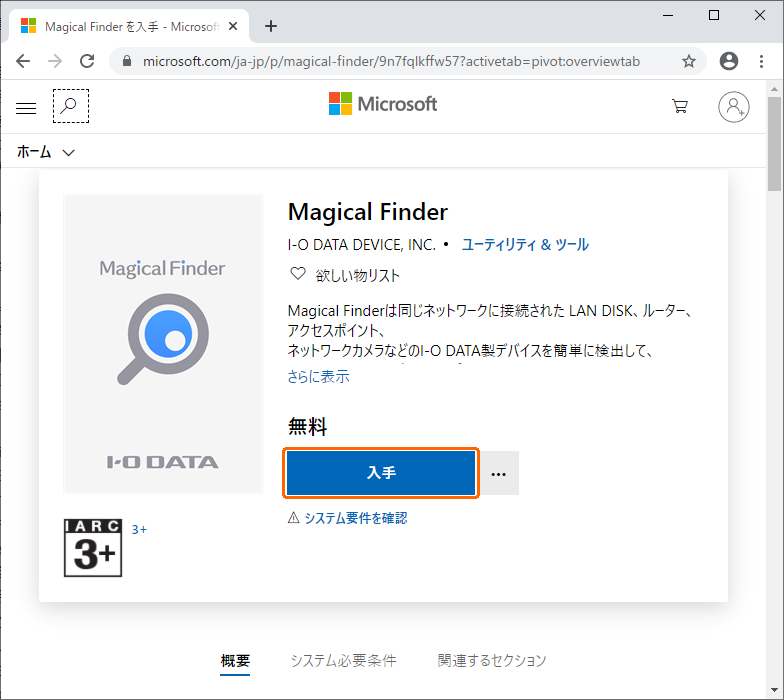Bookmark this page with the star icon
The image size is (784, 700).
coord(688,61)
